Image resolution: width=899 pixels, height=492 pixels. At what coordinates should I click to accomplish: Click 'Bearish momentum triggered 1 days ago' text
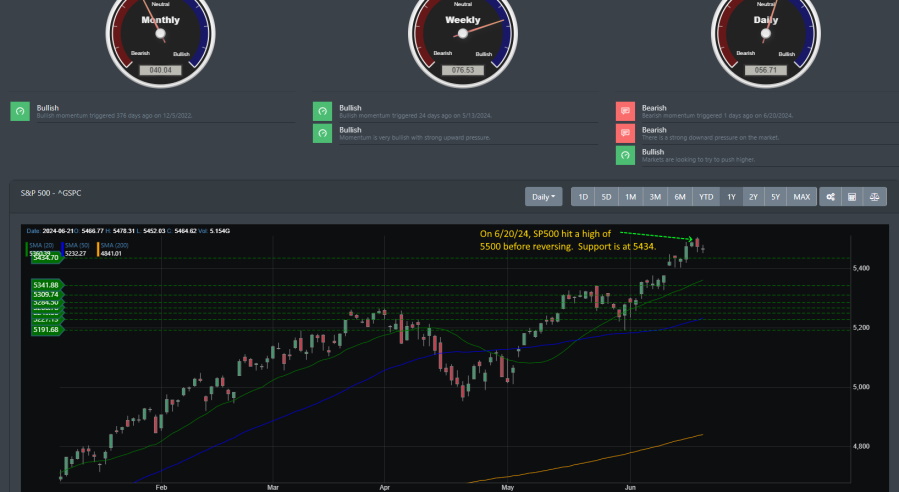[x=717, y=116]
